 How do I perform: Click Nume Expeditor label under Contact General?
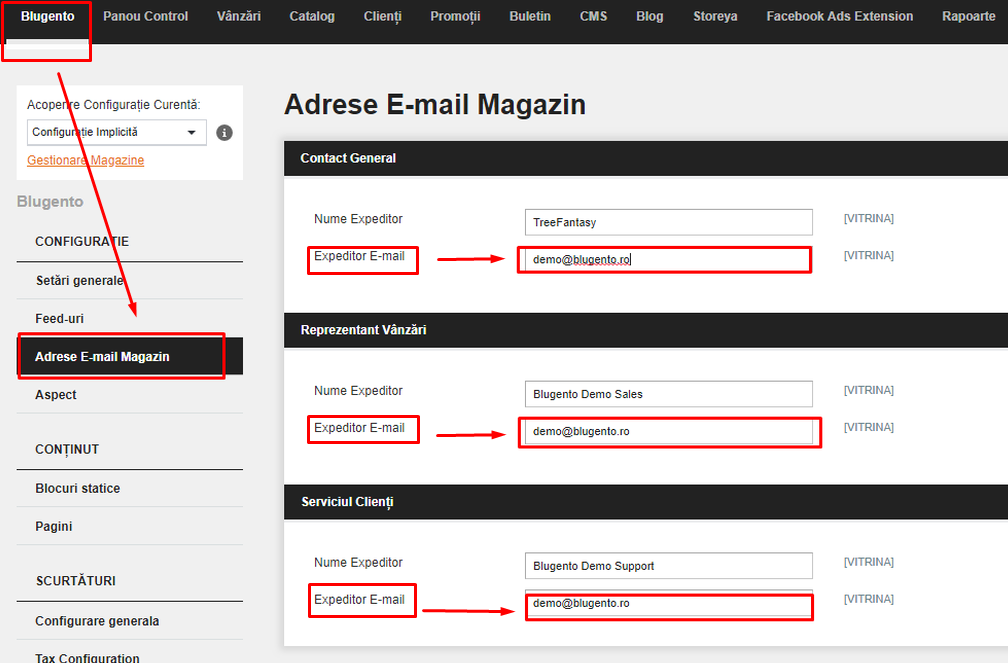pos(358,219)
